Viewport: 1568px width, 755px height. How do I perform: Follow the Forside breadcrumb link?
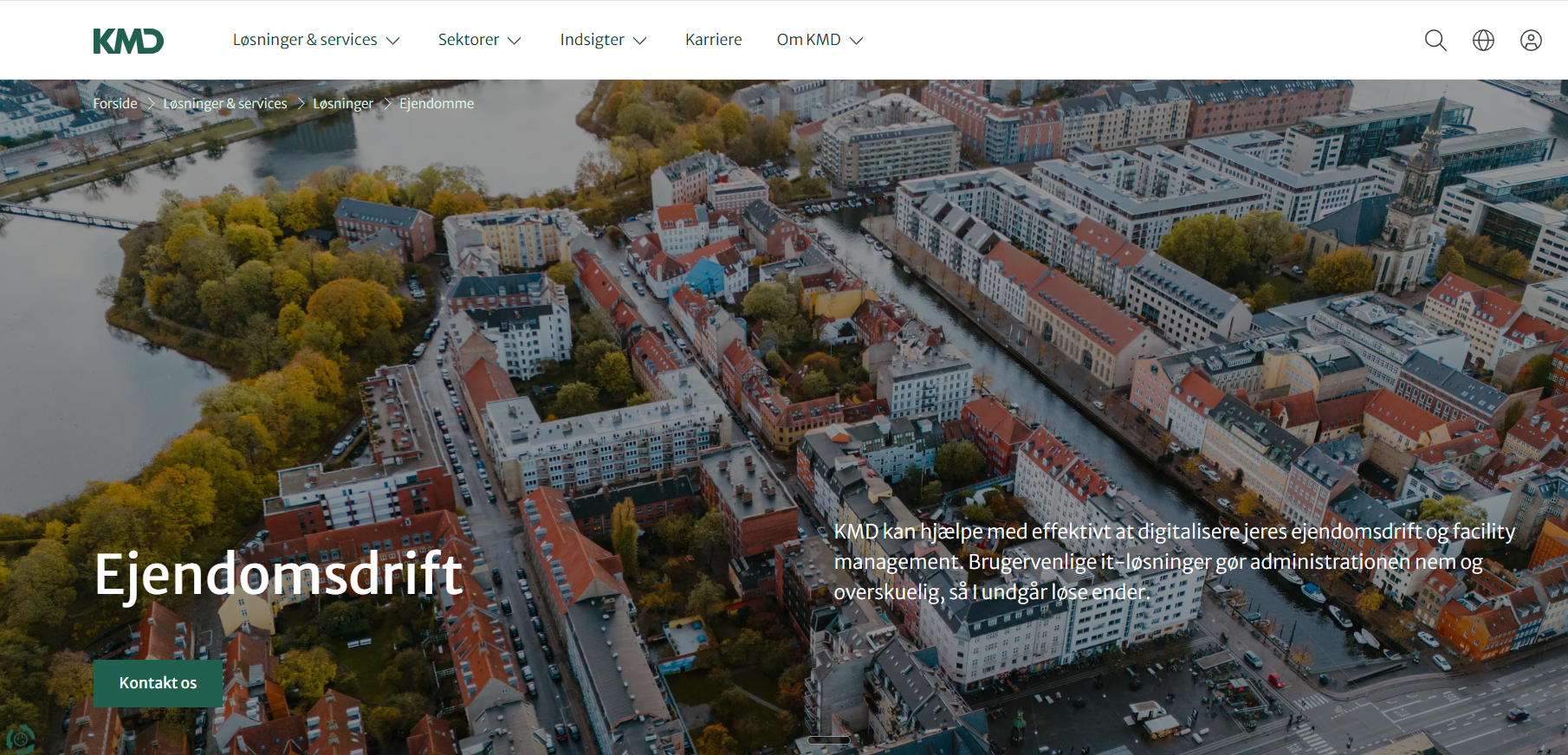pyautogui.click(x=115, y=103)
